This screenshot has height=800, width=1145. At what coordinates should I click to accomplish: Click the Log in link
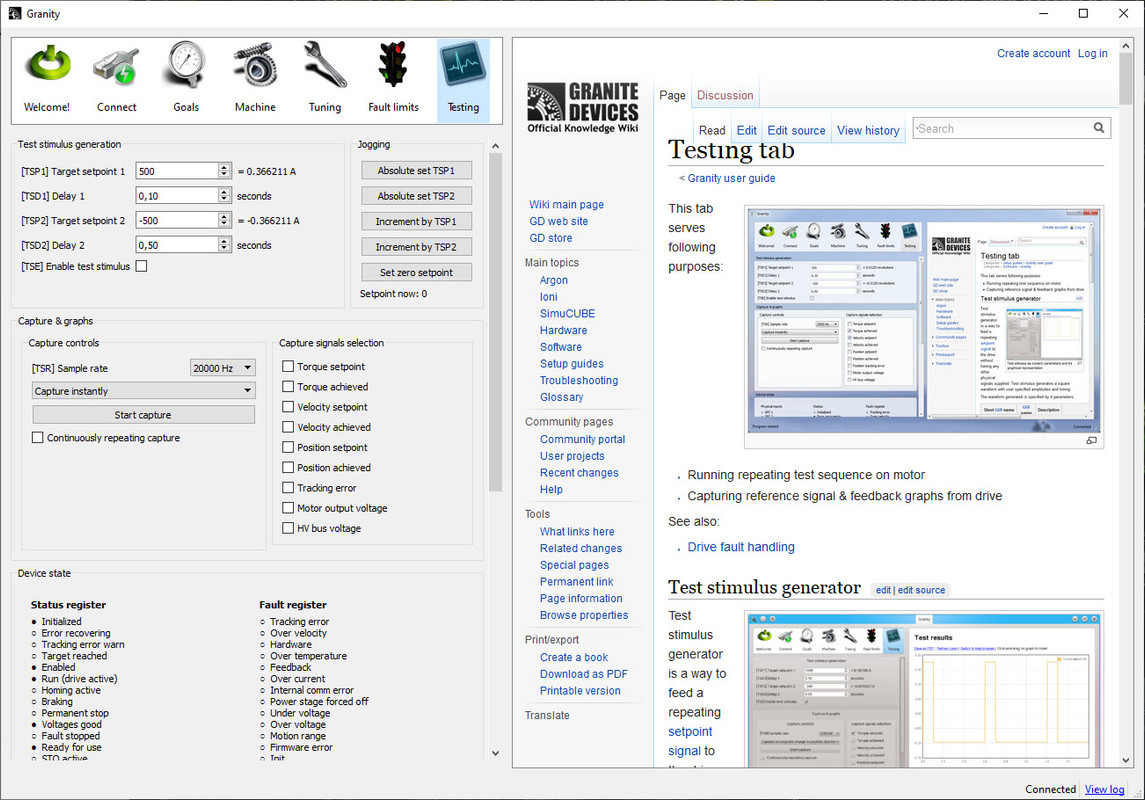coord(1092,53)
